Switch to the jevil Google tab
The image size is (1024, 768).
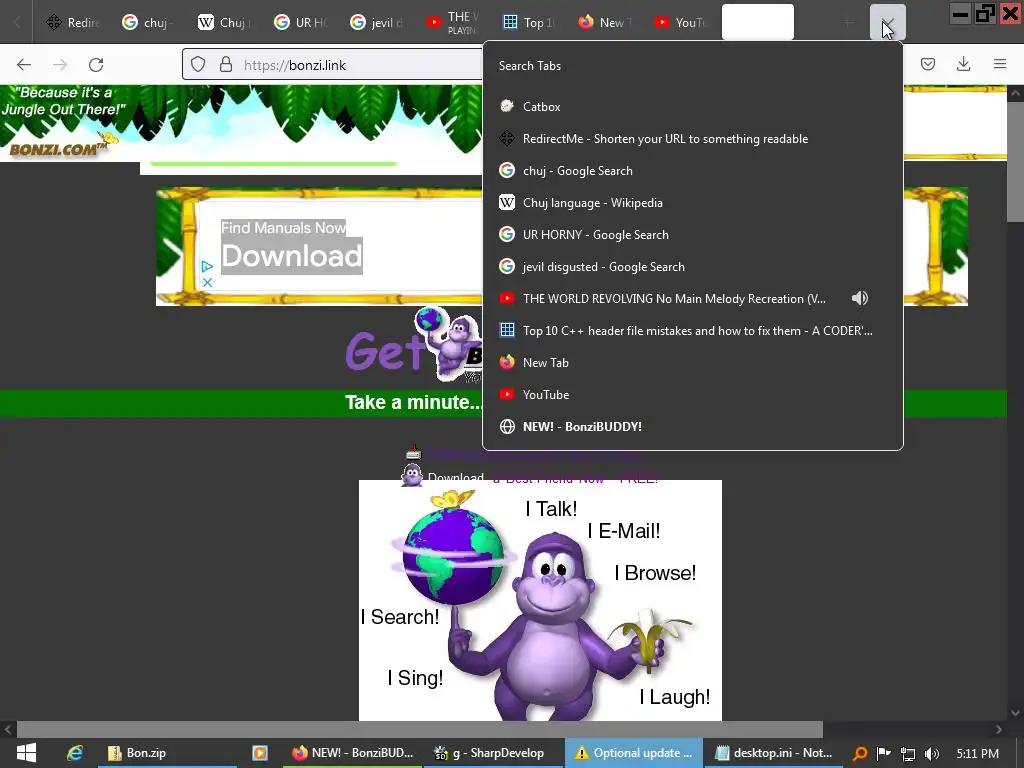click(376, 22)
